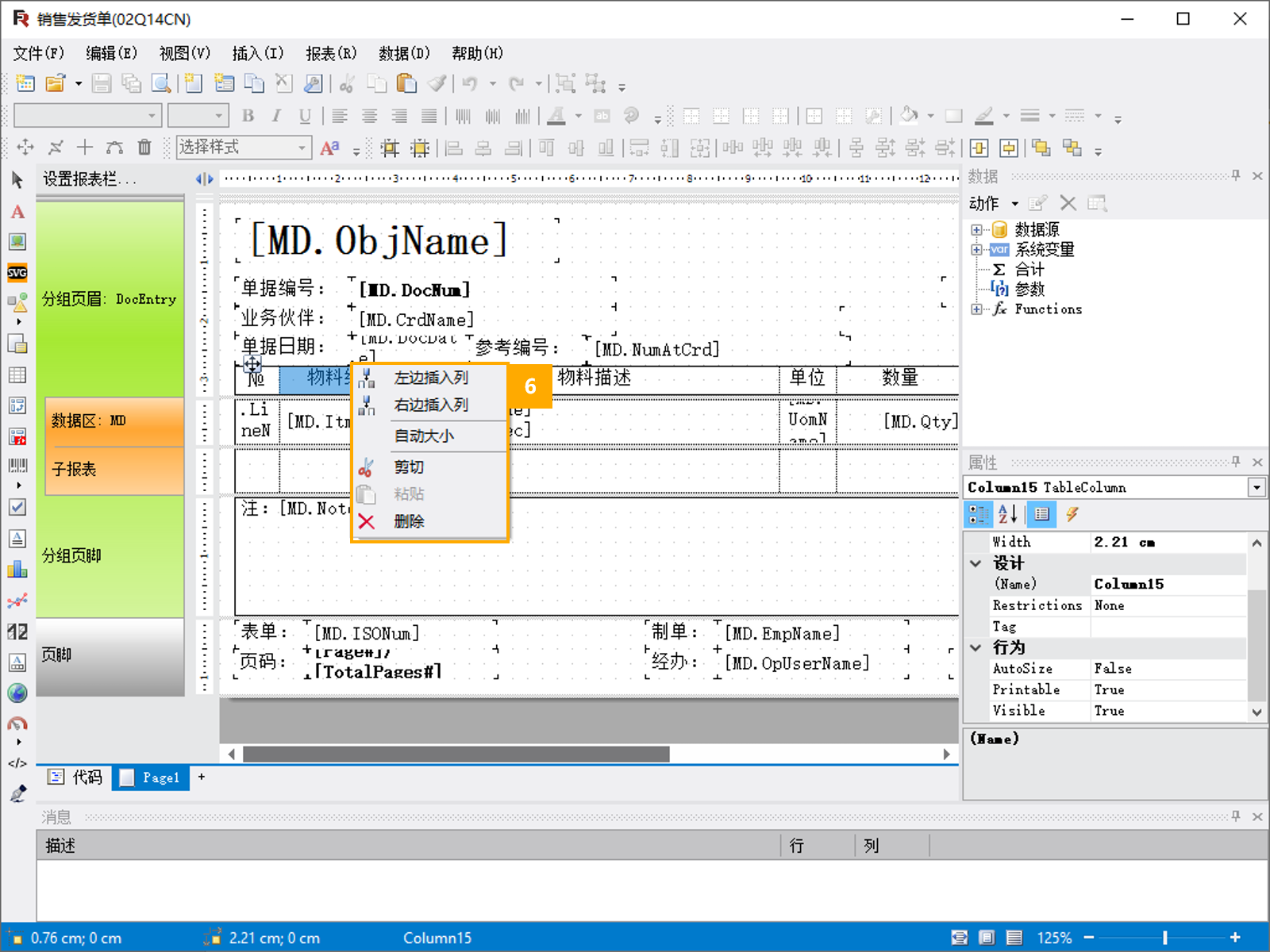Click the delete X icon in data panel
1270x952 pixels.
(x=1068, y=204)
